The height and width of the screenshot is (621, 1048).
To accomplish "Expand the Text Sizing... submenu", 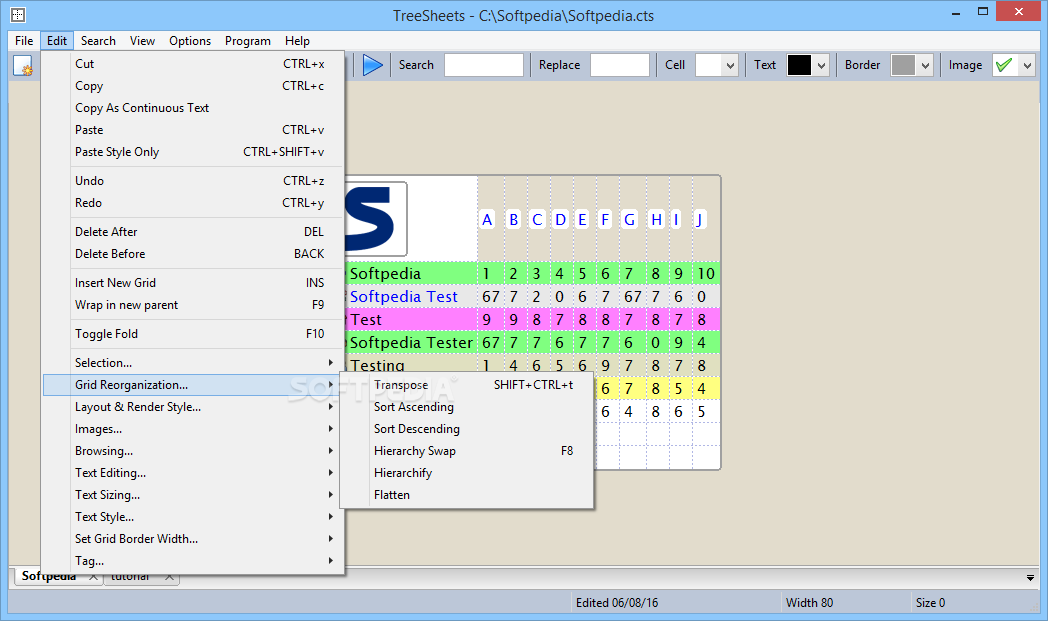I will coord(193,495).
